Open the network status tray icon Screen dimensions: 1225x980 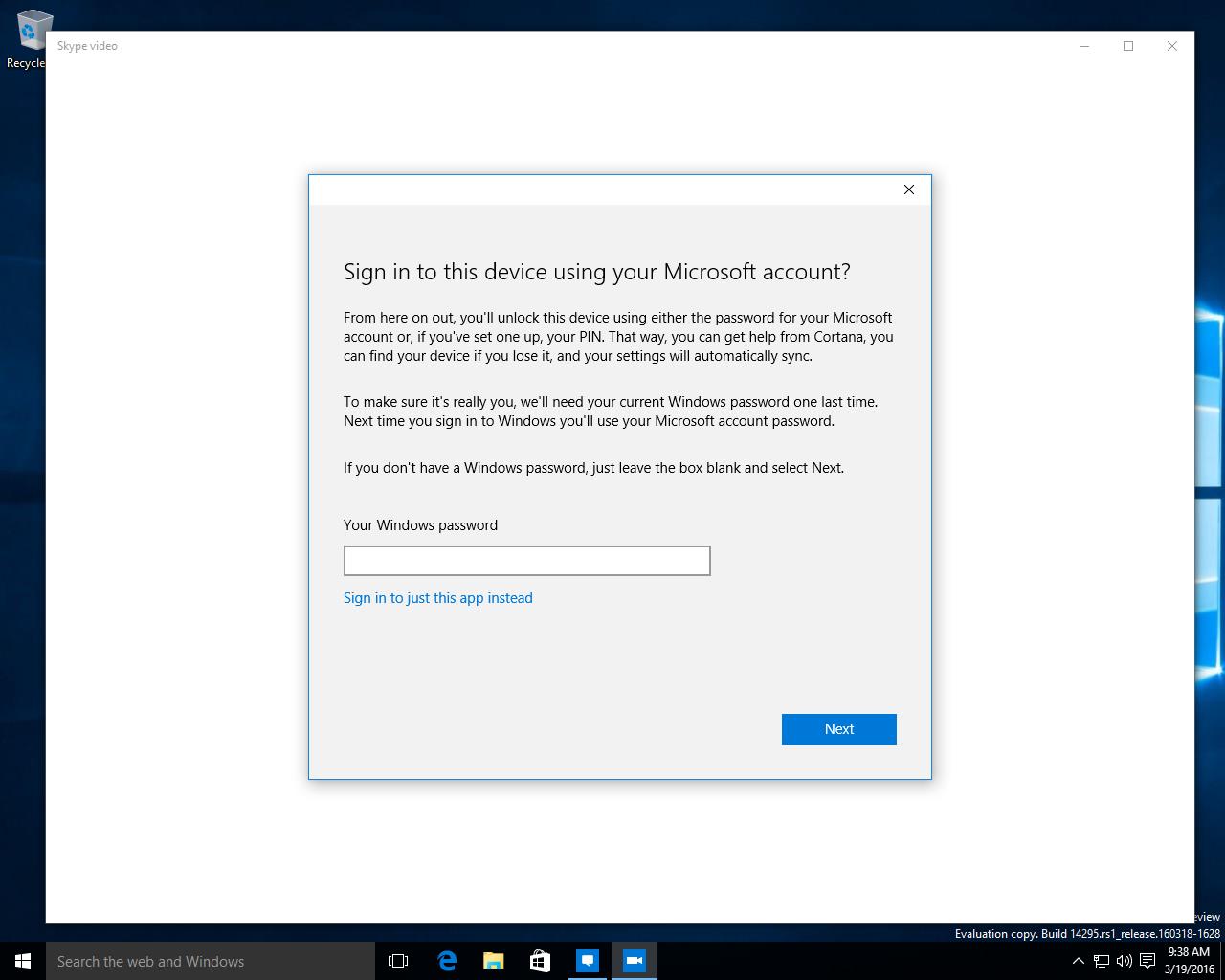point(1102,961)
